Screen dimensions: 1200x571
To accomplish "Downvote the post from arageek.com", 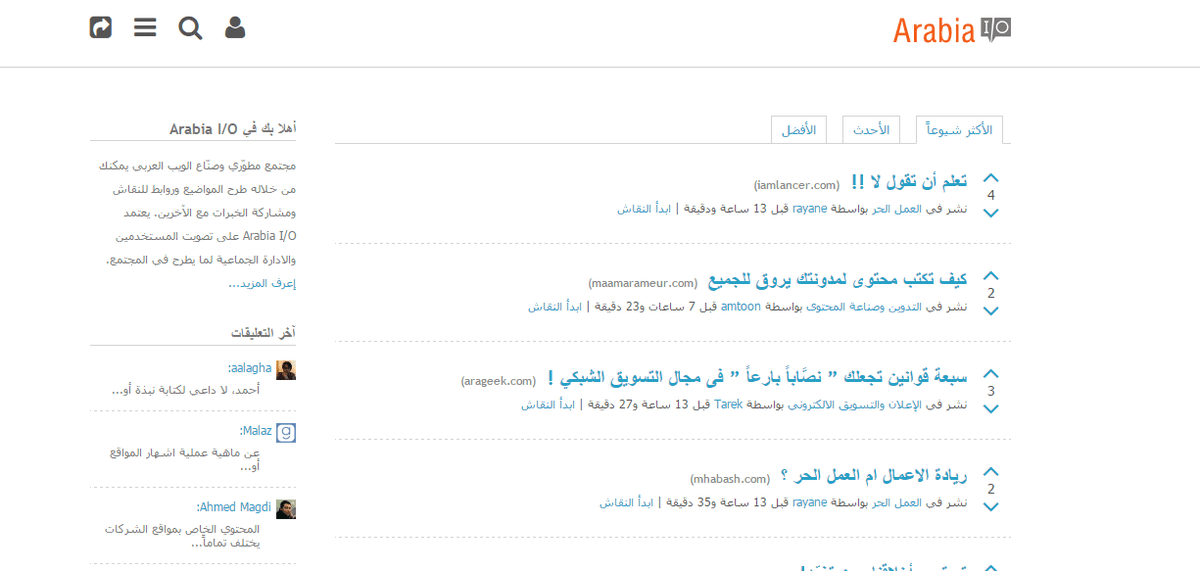I will [991, 409].
